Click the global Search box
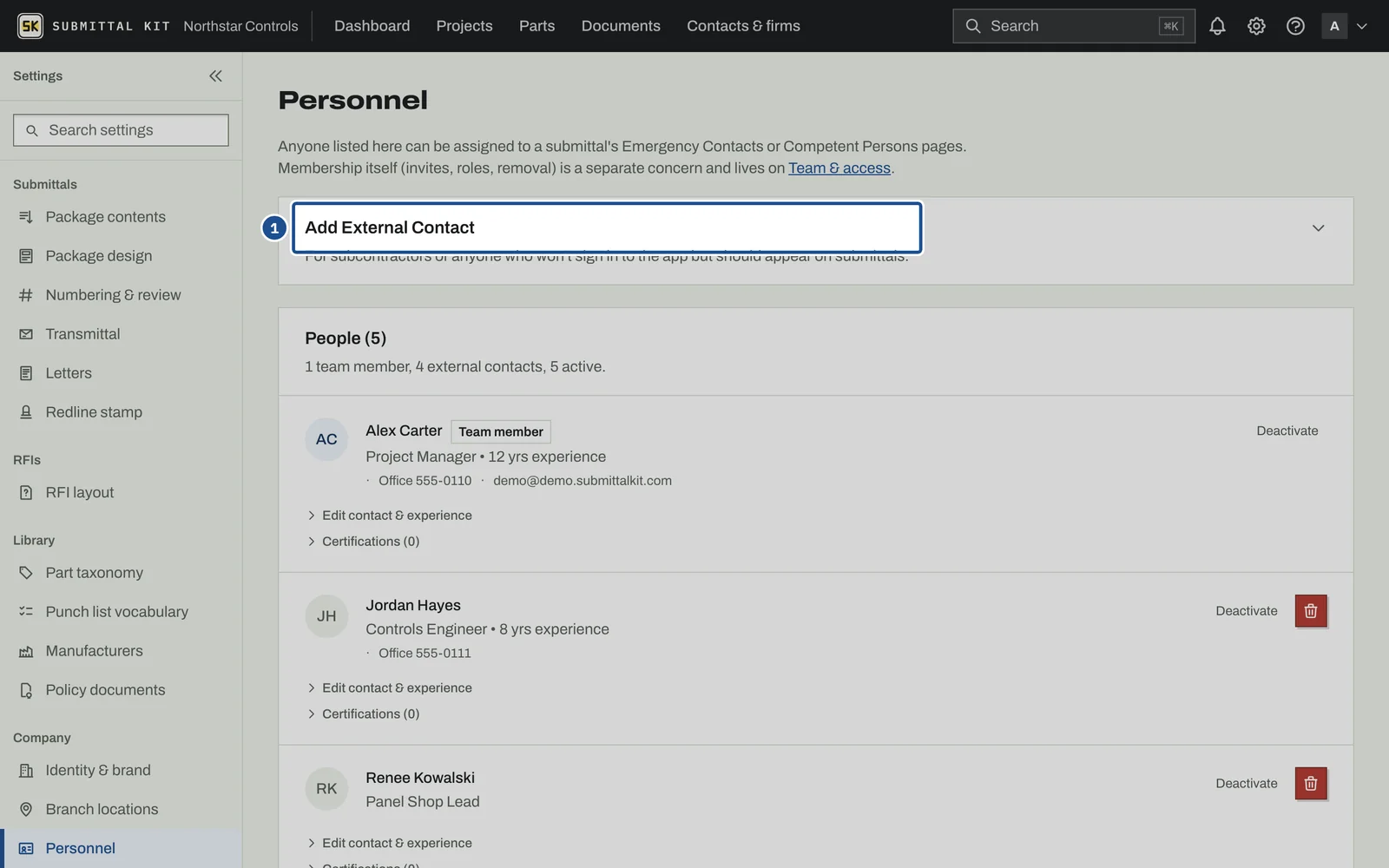Screen dimensions: 1389x868 pyautogui.click(x=1074, y=26)
